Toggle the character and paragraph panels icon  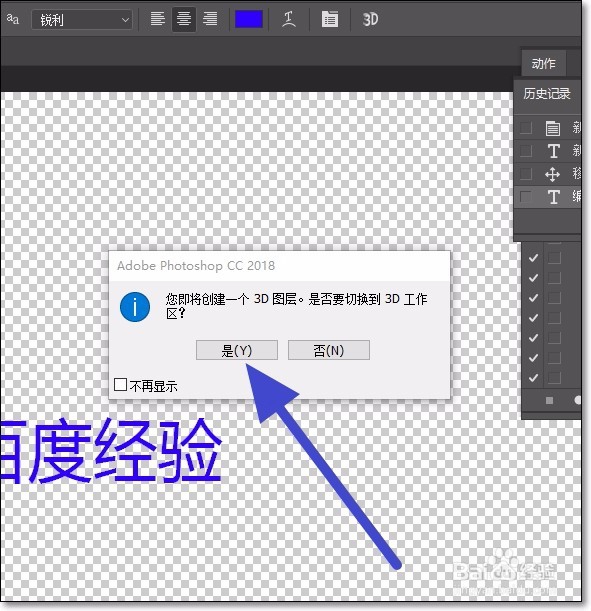click(x=330, y=19)
